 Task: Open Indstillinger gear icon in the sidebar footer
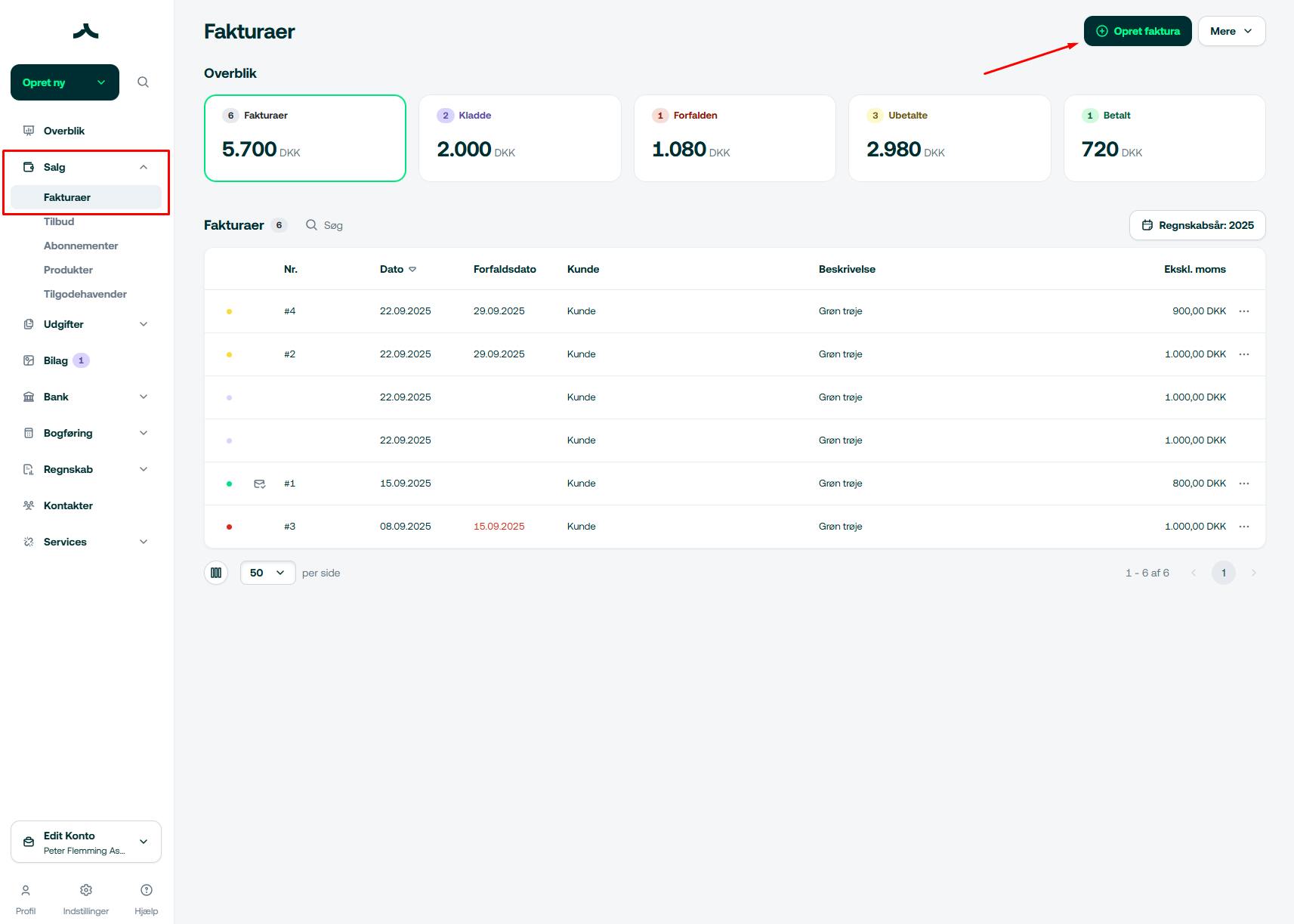pyautogui.click(x=86, y=890)
